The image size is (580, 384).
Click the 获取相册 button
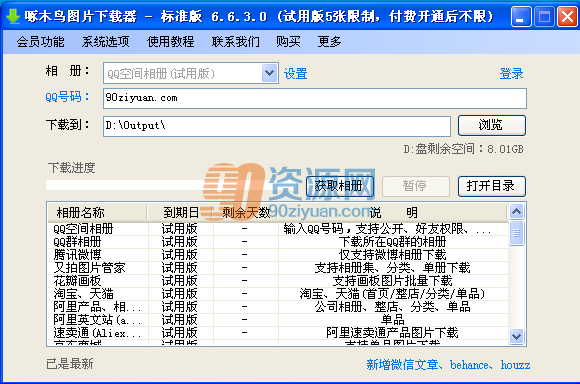point(340,186)
